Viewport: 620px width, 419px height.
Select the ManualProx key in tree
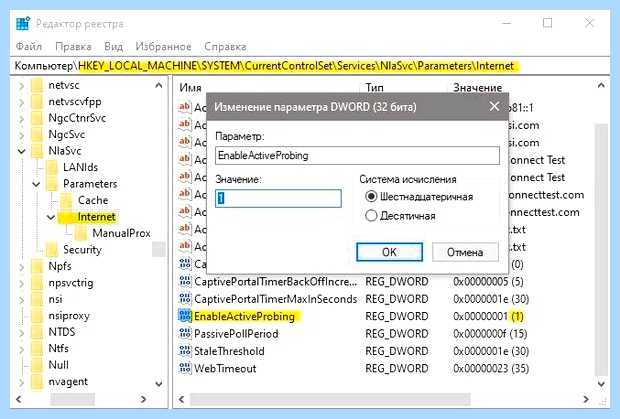pos(121,233)
